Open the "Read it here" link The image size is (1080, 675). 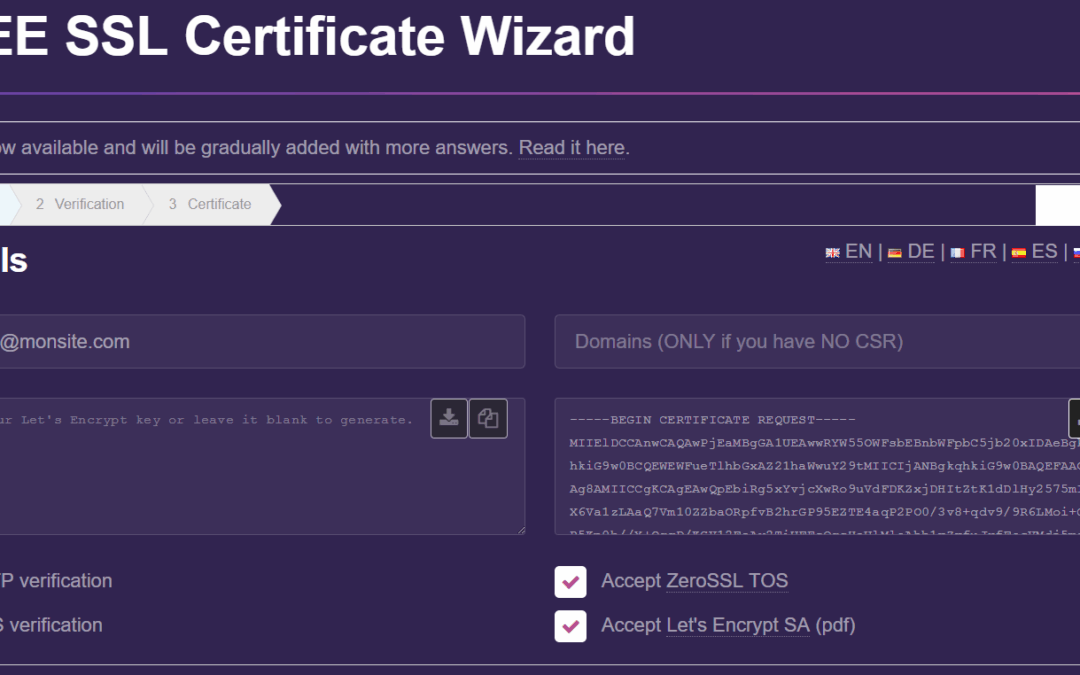(x=572, y=147)
